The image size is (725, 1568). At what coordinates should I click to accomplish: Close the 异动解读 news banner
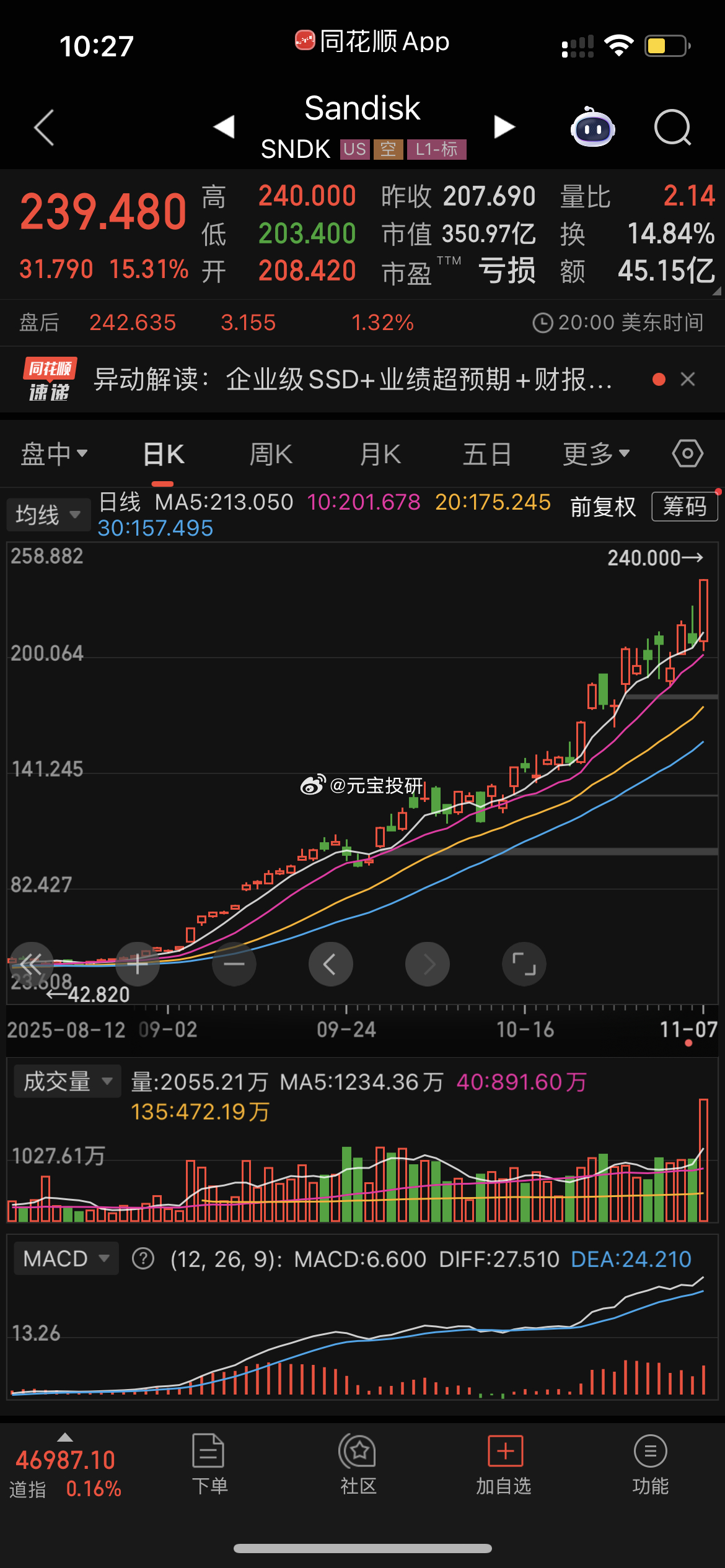688,379
